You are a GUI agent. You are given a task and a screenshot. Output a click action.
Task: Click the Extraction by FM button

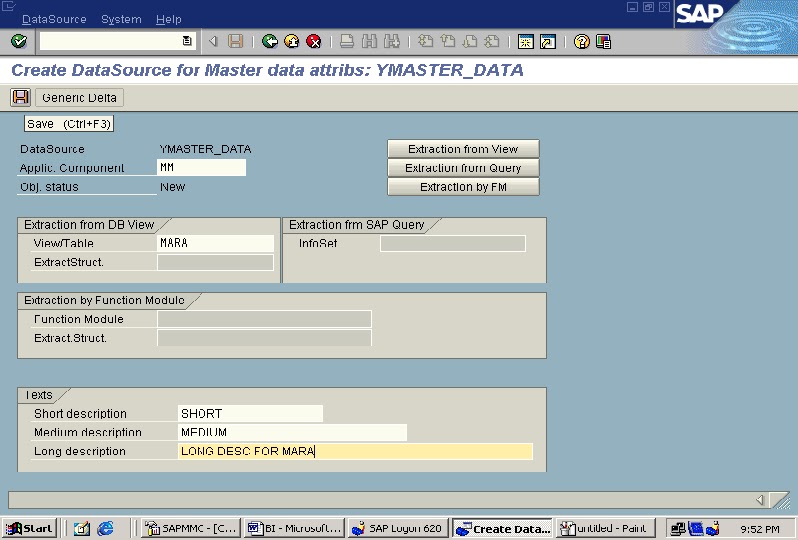point(463,187)
